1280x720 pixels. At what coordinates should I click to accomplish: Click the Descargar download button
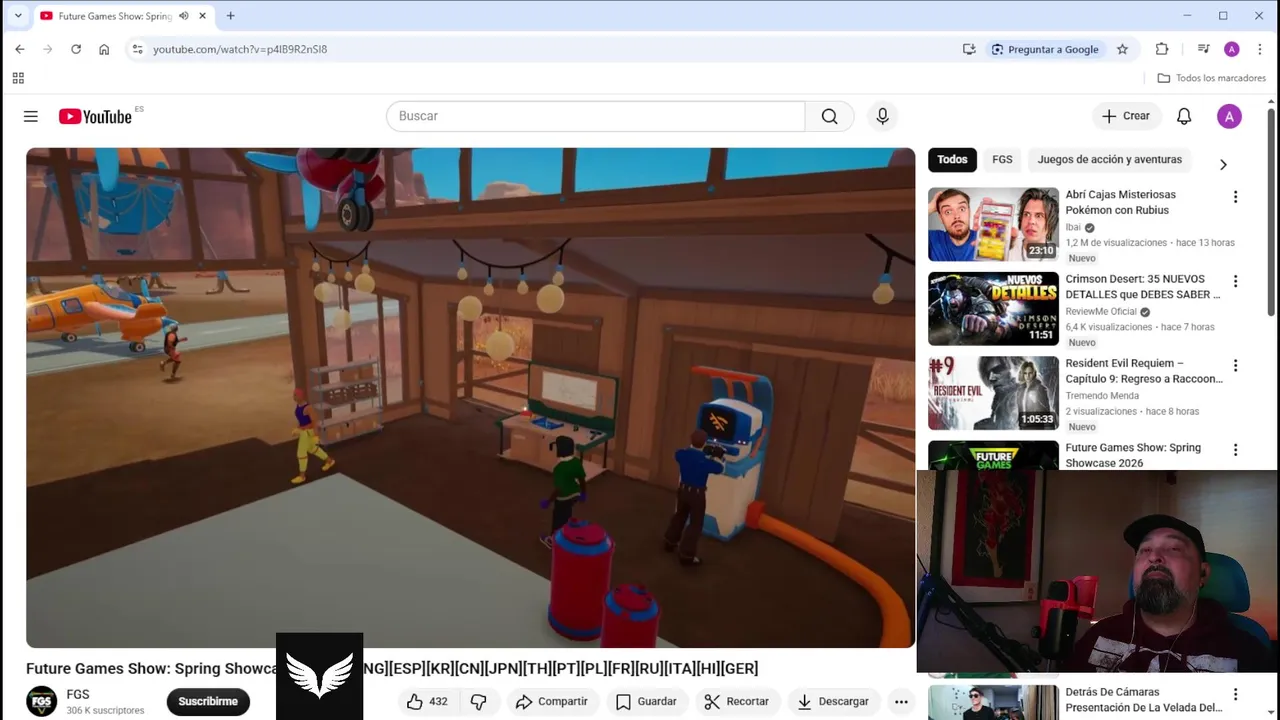click(x=833, y=702)
